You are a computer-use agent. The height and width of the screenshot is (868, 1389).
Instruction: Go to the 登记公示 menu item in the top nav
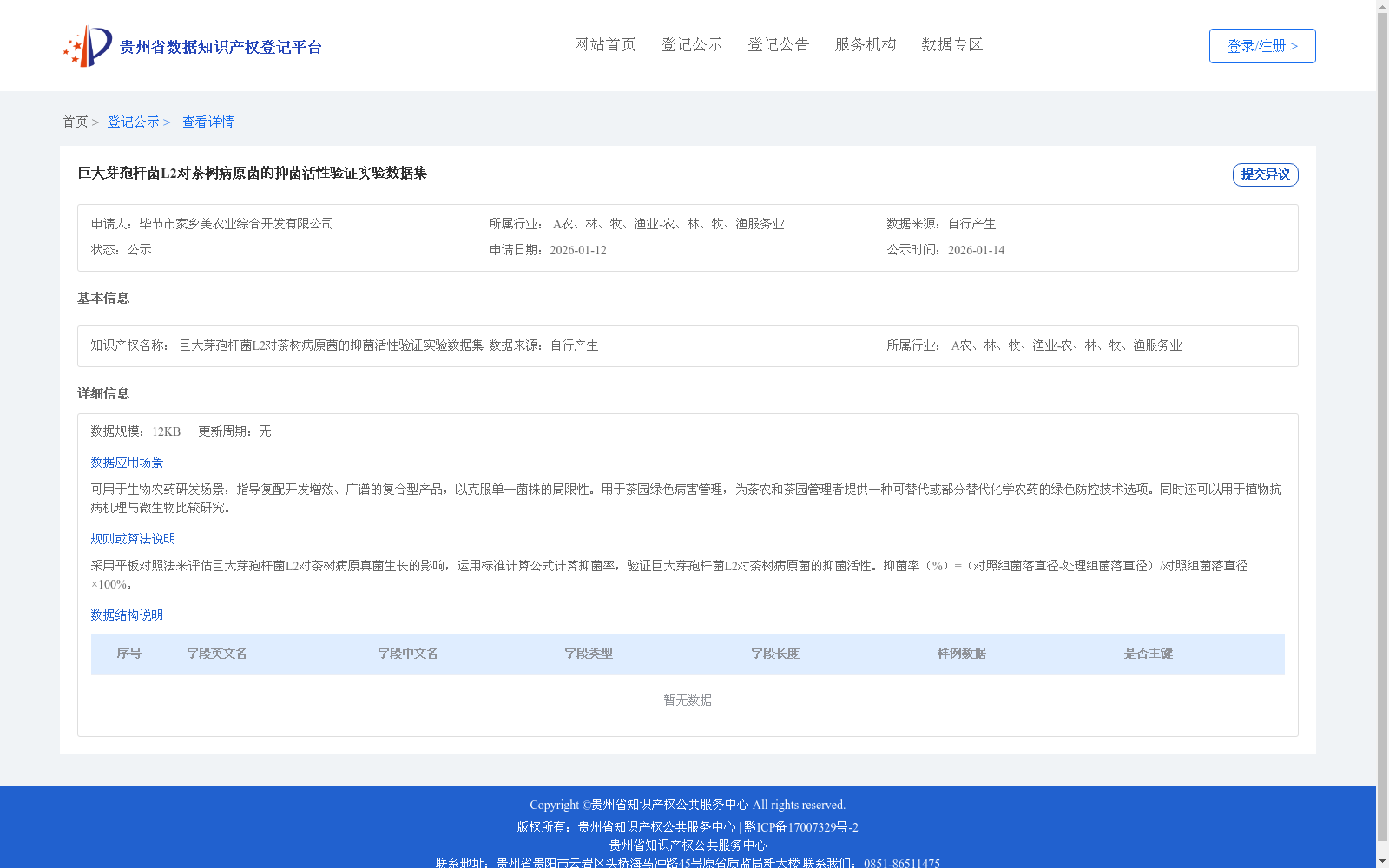pos(692,44)
